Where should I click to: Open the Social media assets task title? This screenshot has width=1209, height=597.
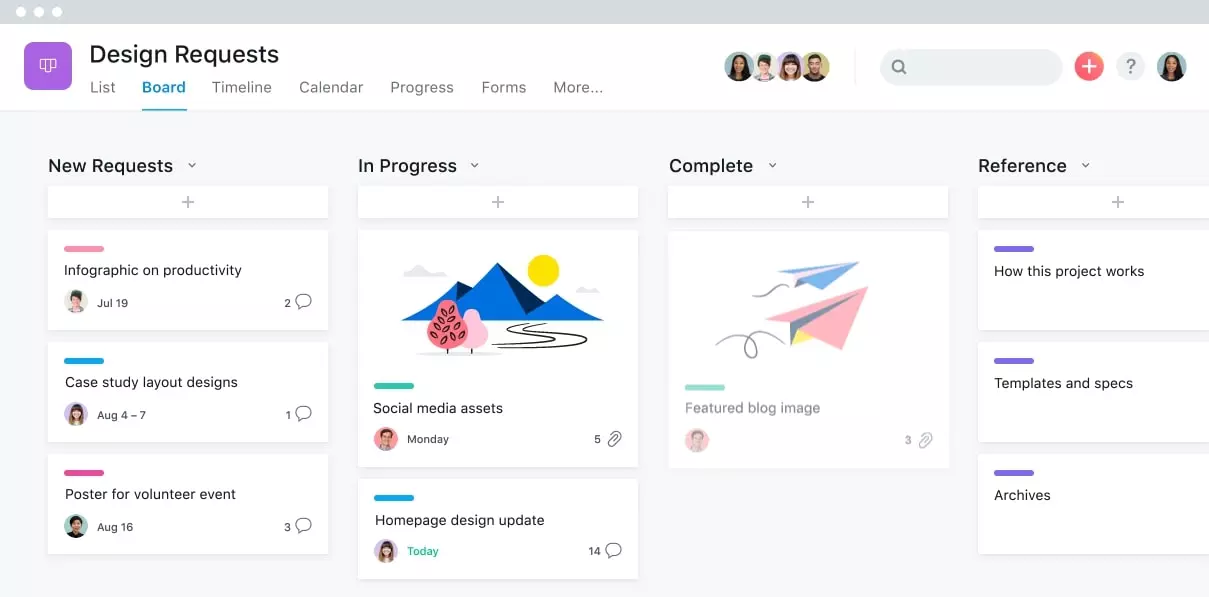tap(438, 408)
